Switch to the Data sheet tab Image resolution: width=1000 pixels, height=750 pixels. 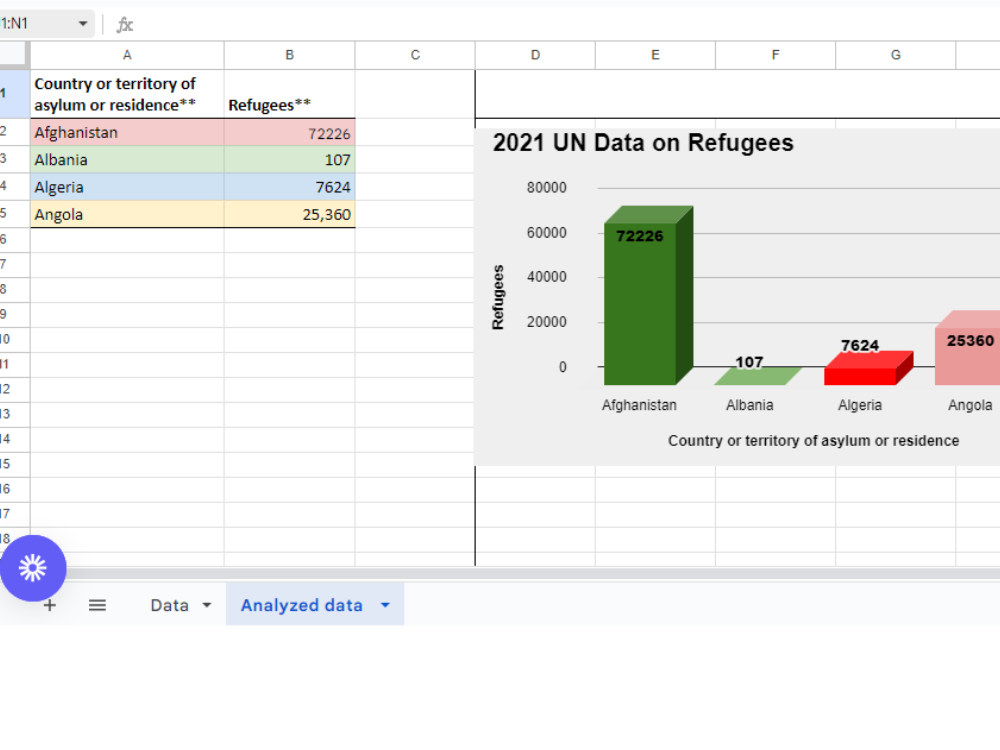pyautogui.click(x=170, y=605)
